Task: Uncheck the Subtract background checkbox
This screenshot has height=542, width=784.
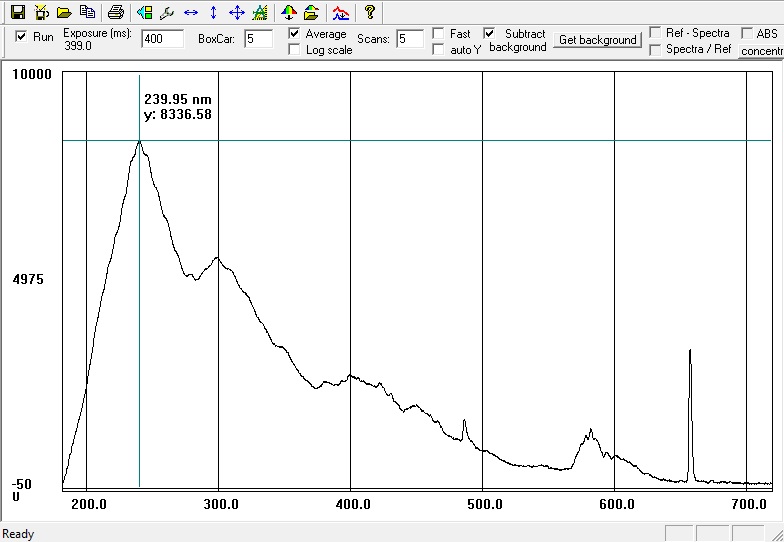Action: tap(490, 34)
